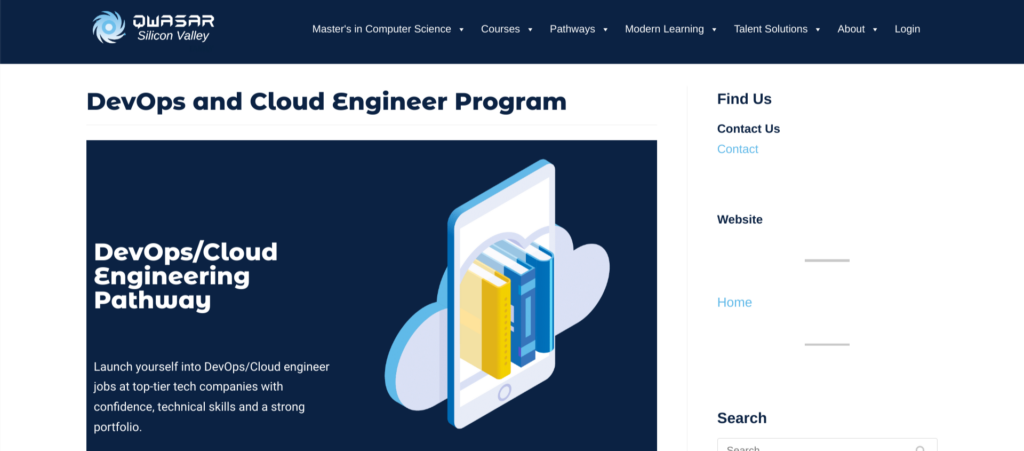The height and width of the screenshot is (451, 1024).
Task: Select Modern Learning in the navigation bar
Action: click(x=664, y=29)
